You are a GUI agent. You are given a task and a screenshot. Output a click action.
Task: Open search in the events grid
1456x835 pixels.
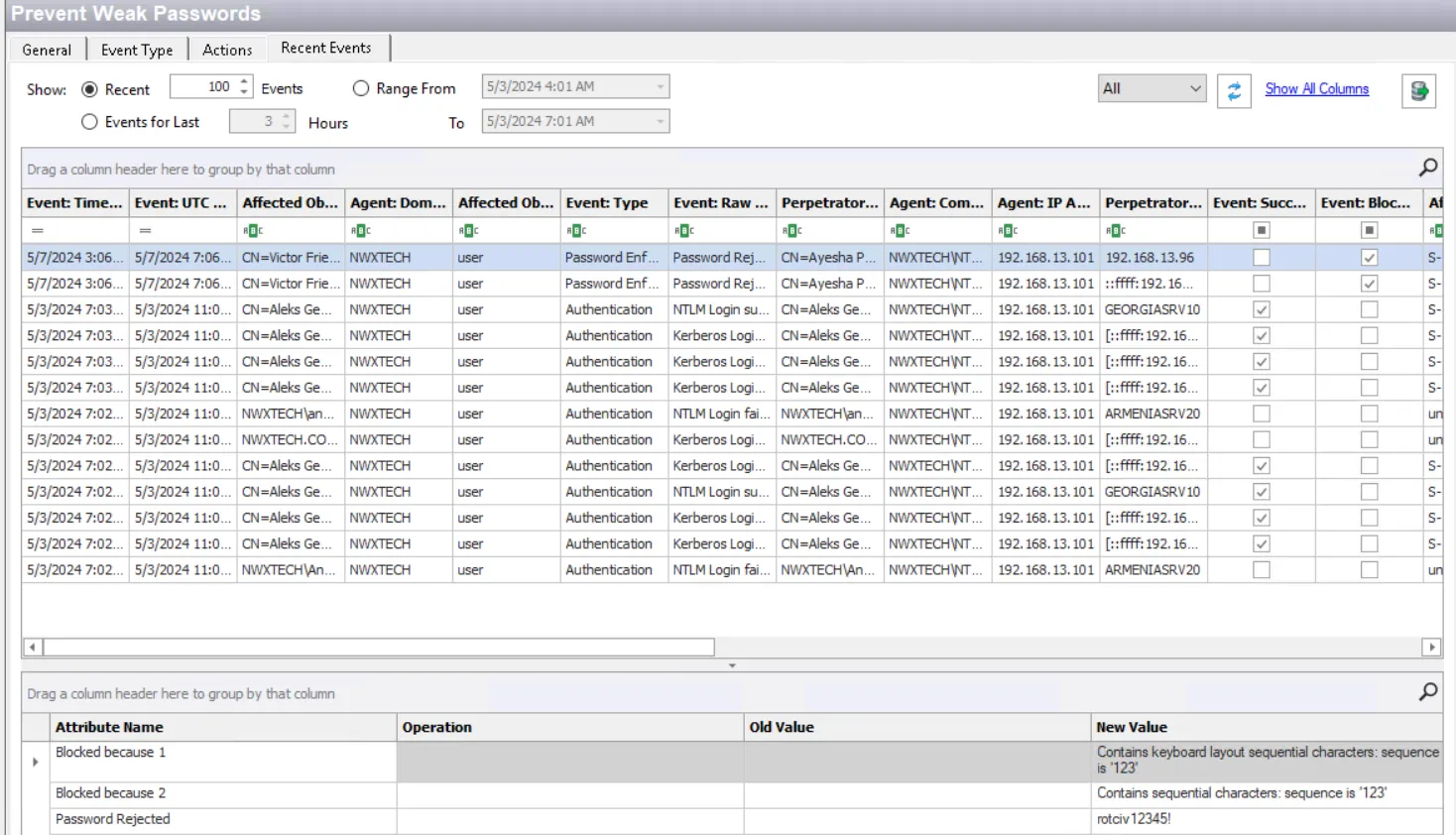(x=1427, y=168)
